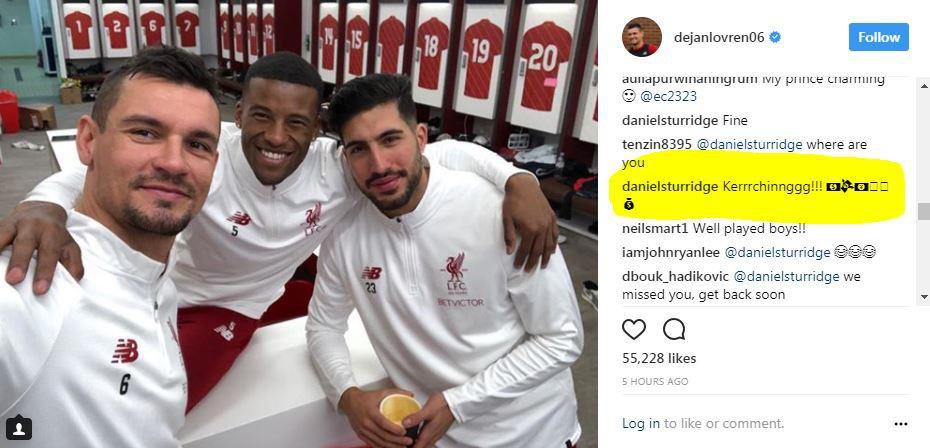Like the post with the heart icon
930x448 pixels.
pos(633,329)
